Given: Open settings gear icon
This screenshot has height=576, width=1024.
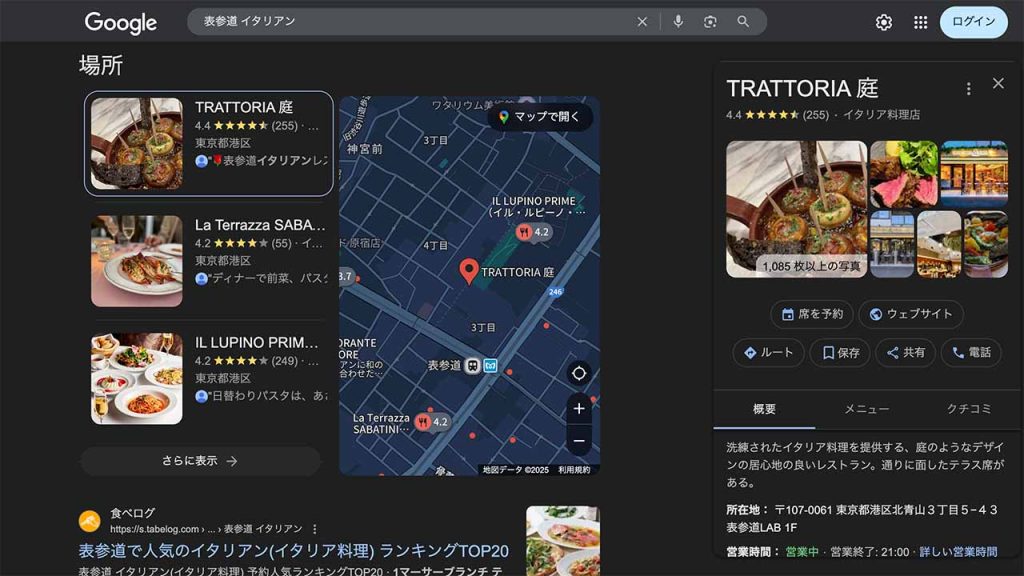Looking at the screenshot, I should 884,22.
